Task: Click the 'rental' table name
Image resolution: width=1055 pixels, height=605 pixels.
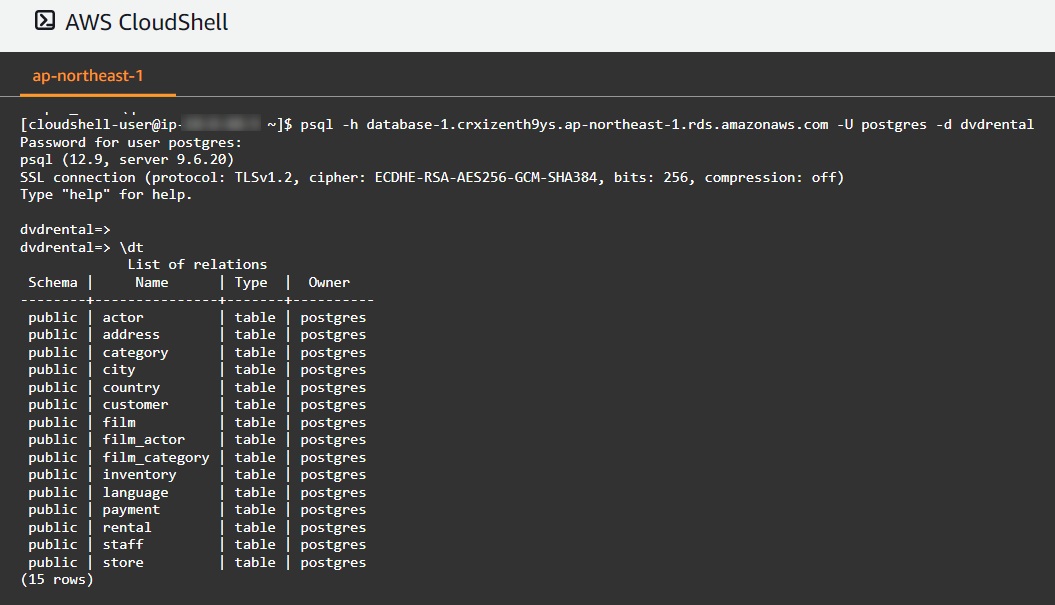Action: 126,528
